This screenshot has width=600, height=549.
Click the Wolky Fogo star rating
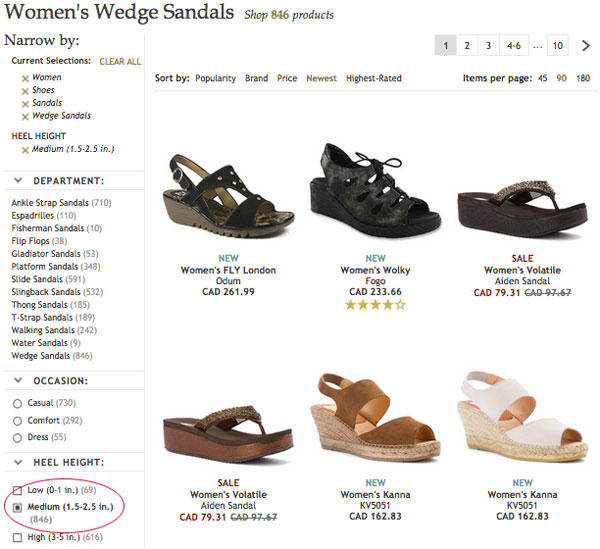coord(375,305)
